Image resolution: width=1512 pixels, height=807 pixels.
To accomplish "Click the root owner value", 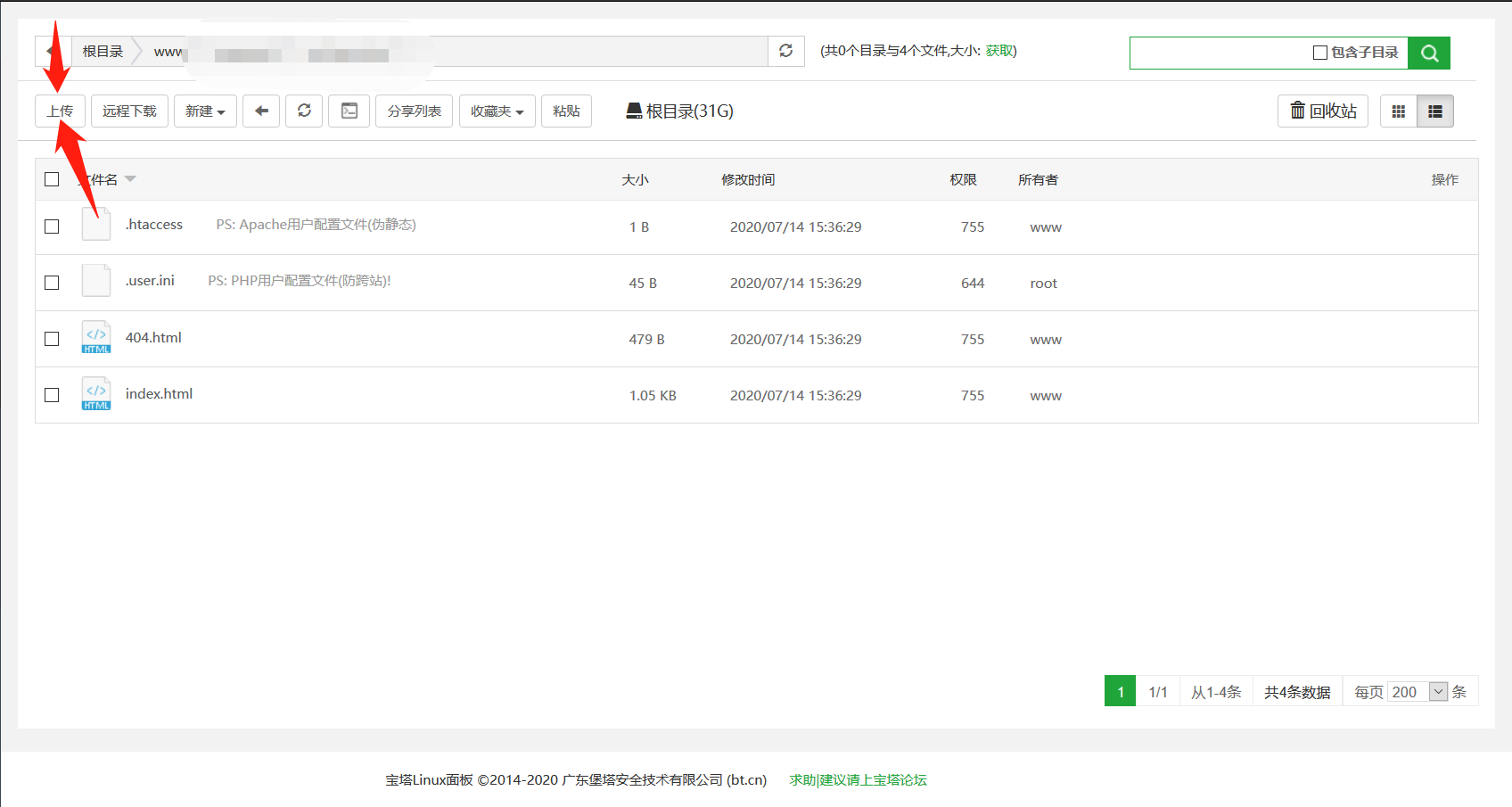I will tap(1043, 284).
